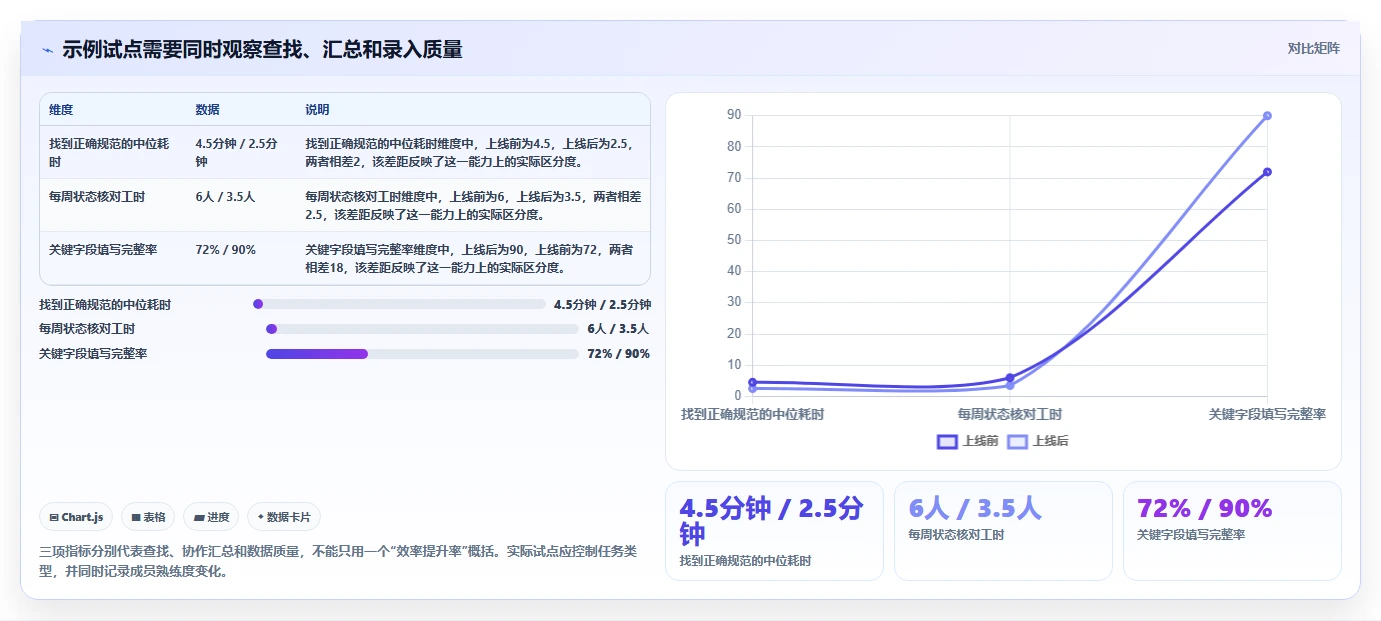
Task: Click the 上线前 point above 每周状态核对工时
Action: pyautogui.click(x=1009, y=378)
